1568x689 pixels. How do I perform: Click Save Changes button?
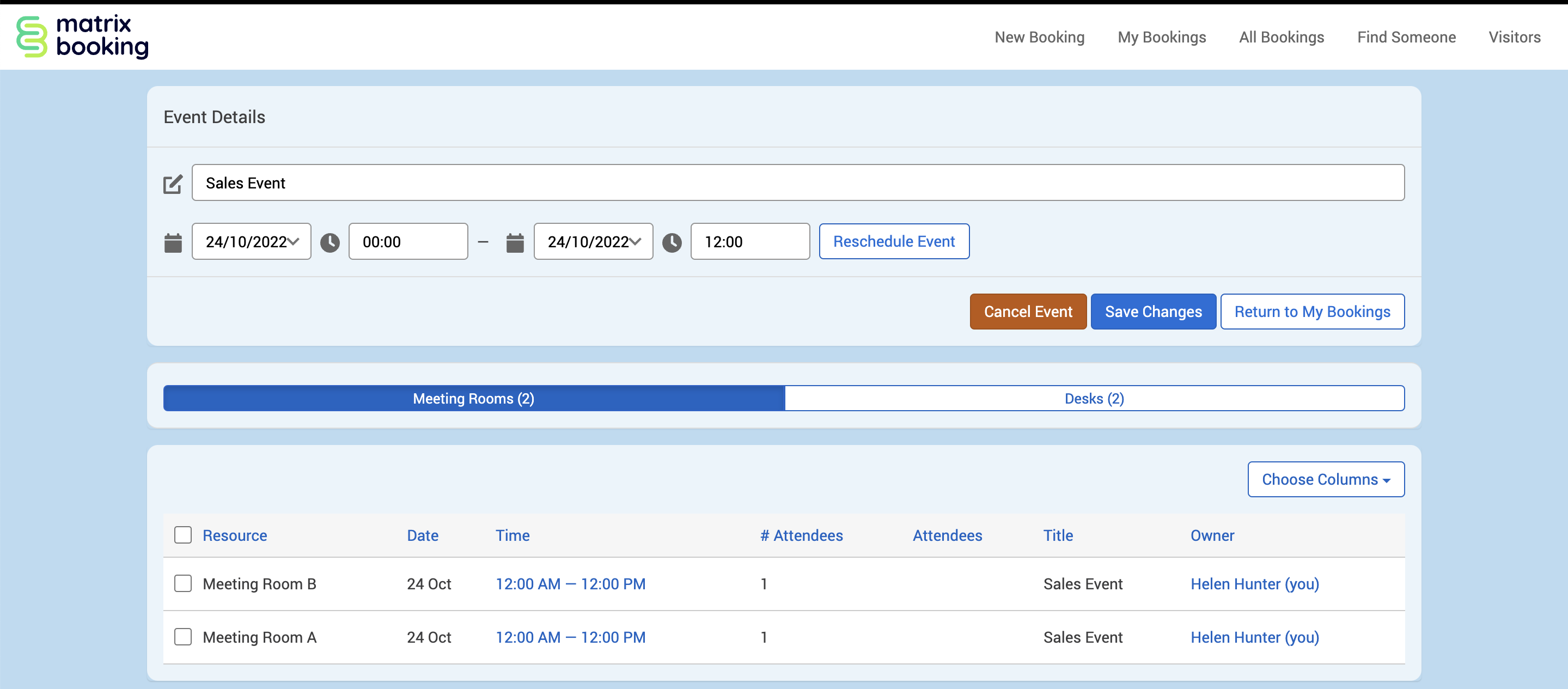[1153, 312]
